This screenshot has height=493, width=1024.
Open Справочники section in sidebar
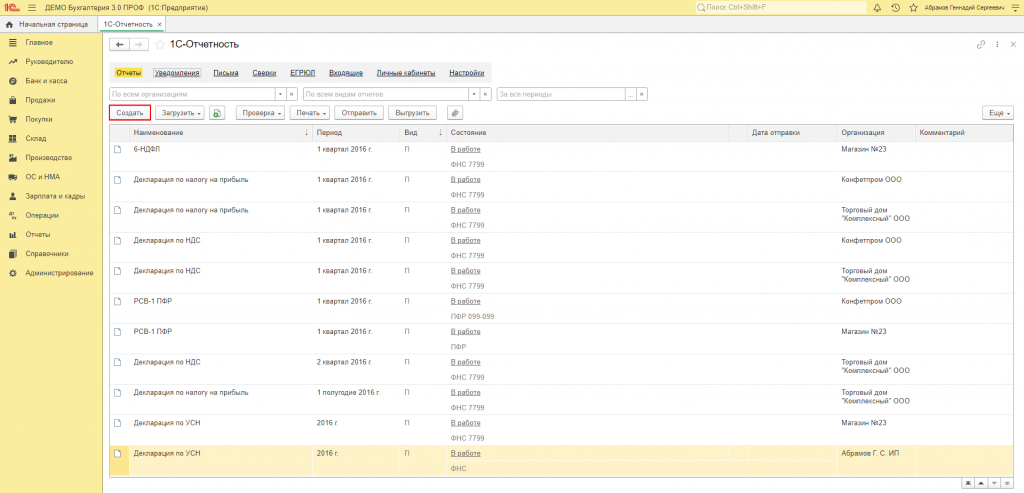47,253
